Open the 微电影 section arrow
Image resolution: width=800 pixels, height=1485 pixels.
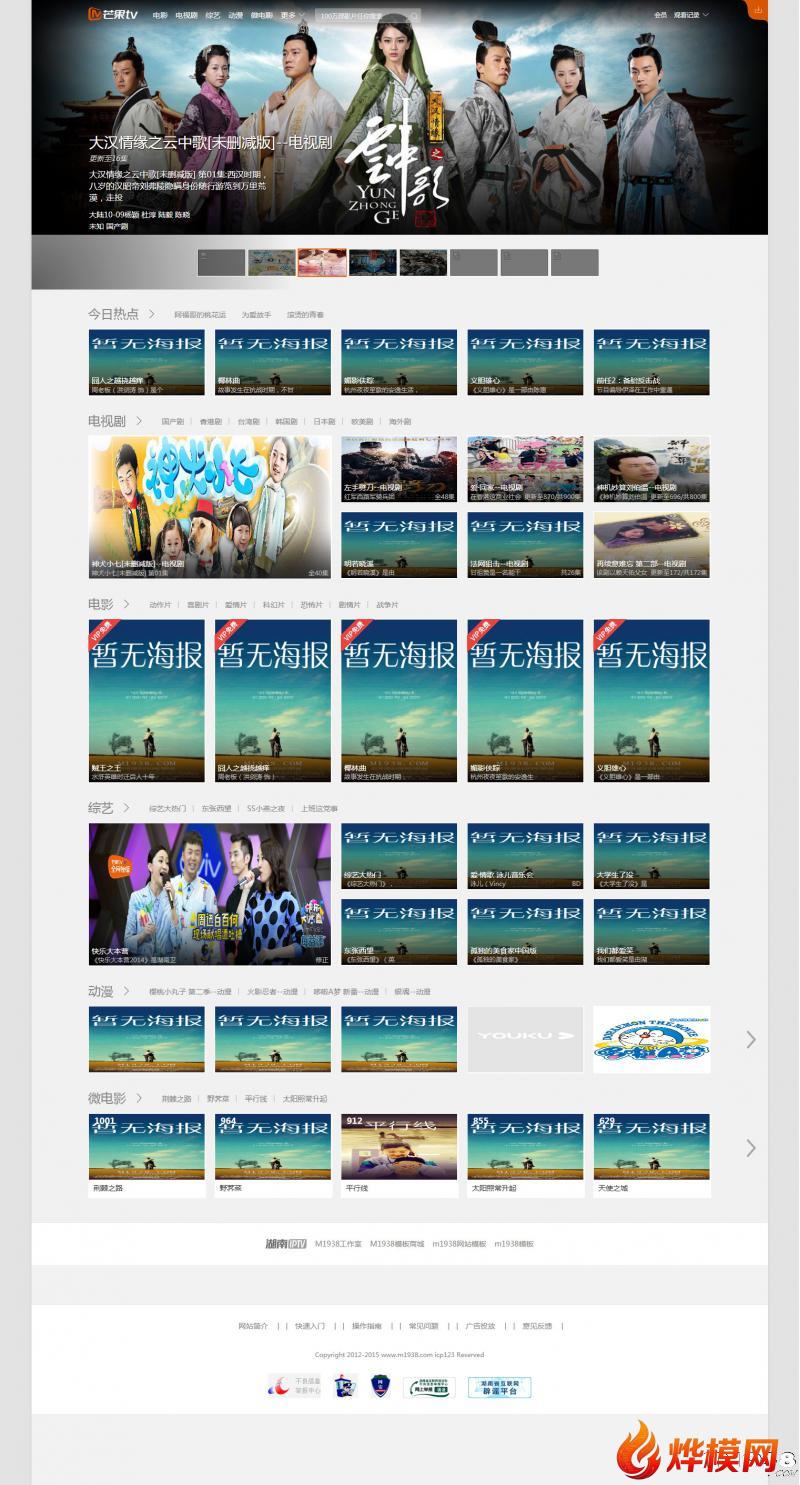click(x=139, y=1098)
